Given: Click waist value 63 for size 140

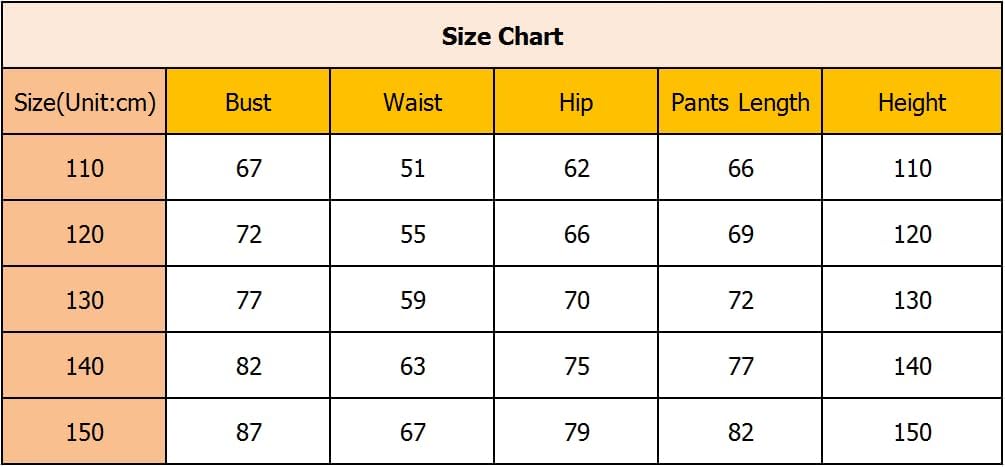Looking at the screenshot, I should tap(412, 366).
